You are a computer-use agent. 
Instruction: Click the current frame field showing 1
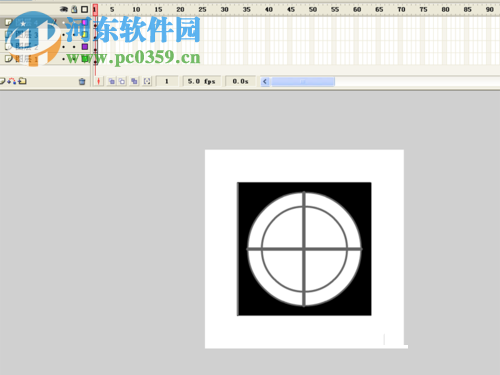(x=167, y=81)
